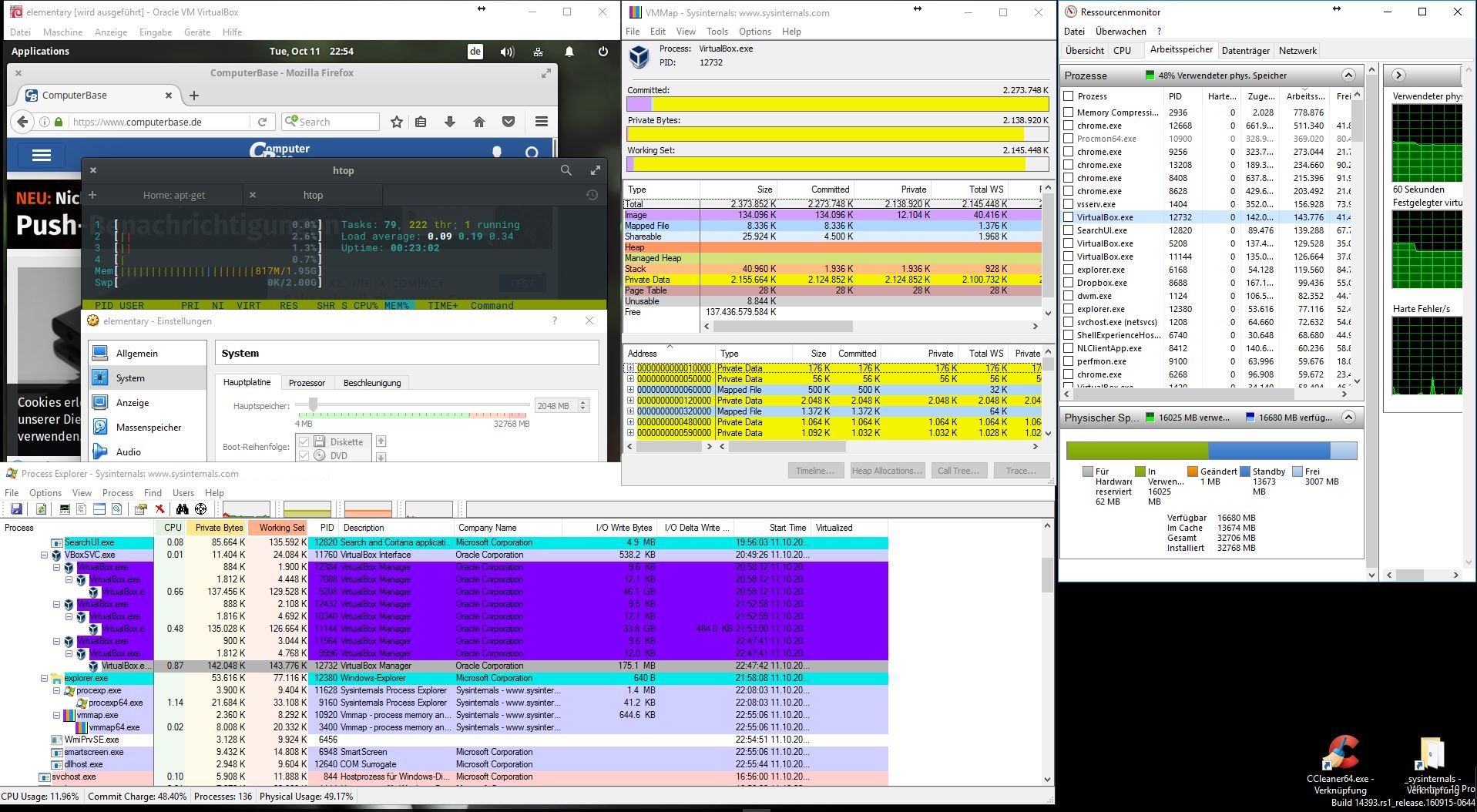Viewport: 1477px width, 812px height.
Task: Select Anzeige in the settings sidebar
Action: coord(147,403)
